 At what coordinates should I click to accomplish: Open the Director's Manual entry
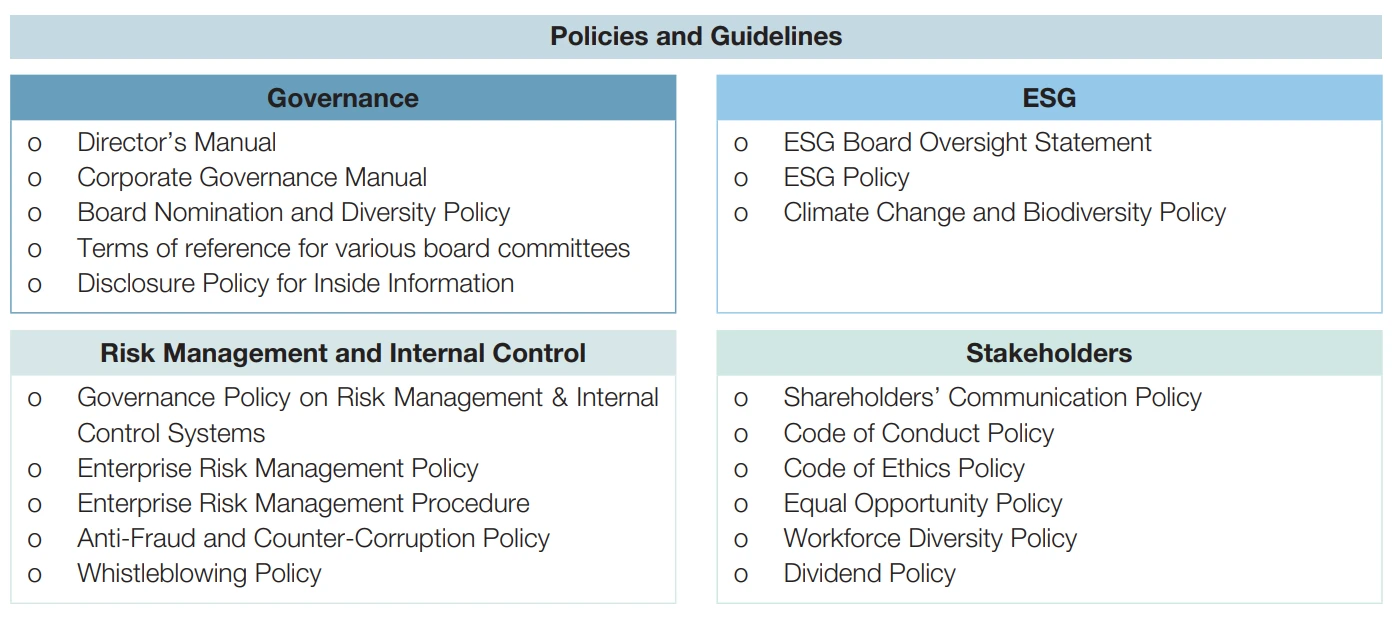(177, 143)
